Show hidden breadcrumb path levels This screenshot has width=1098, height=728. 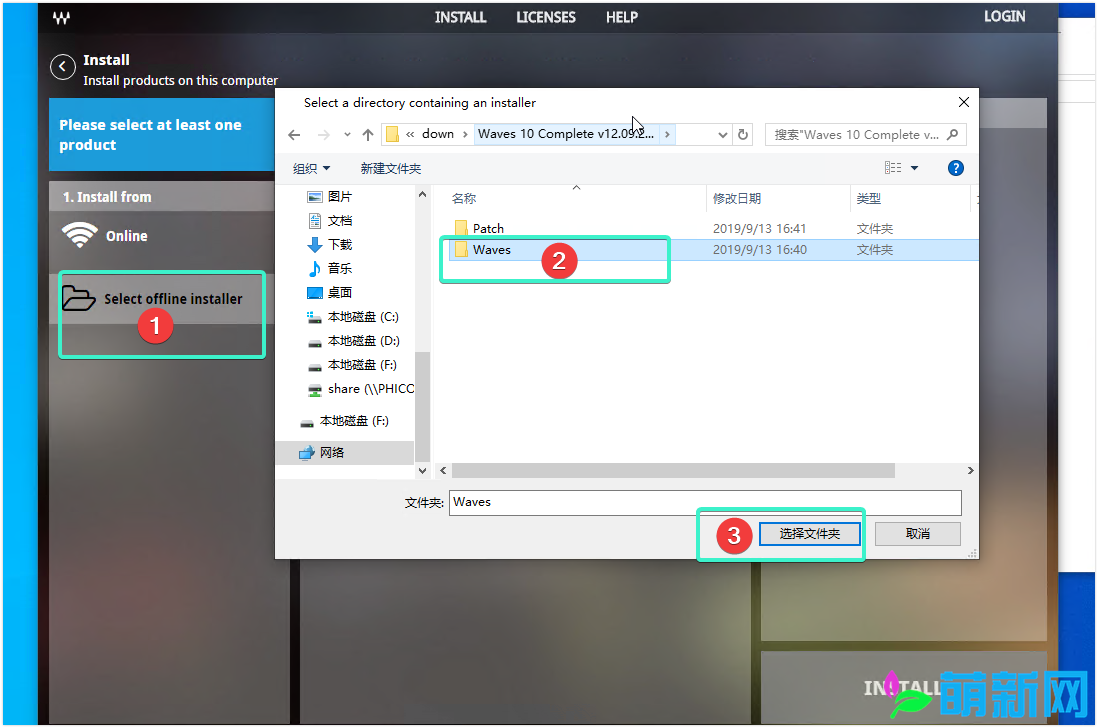[410, 134]
